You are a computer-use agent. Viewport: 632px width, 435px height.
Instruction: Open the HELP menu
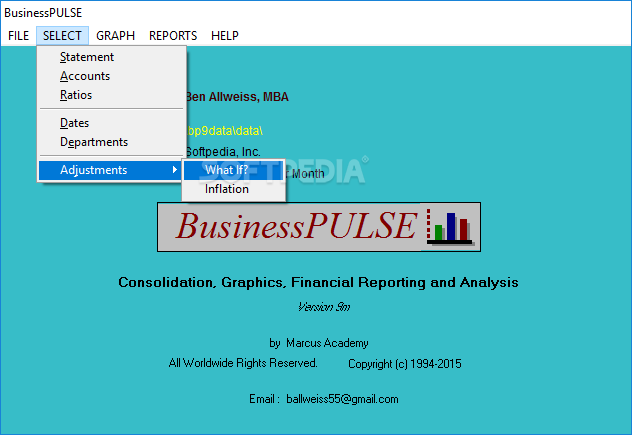225,36
